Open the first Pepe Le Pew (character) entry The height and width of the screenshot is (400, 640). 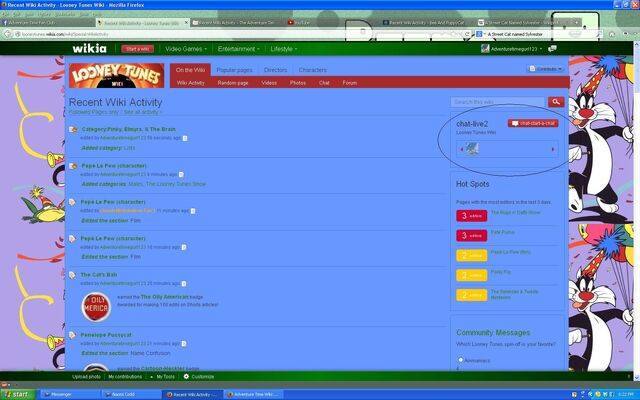pos(114,166)
